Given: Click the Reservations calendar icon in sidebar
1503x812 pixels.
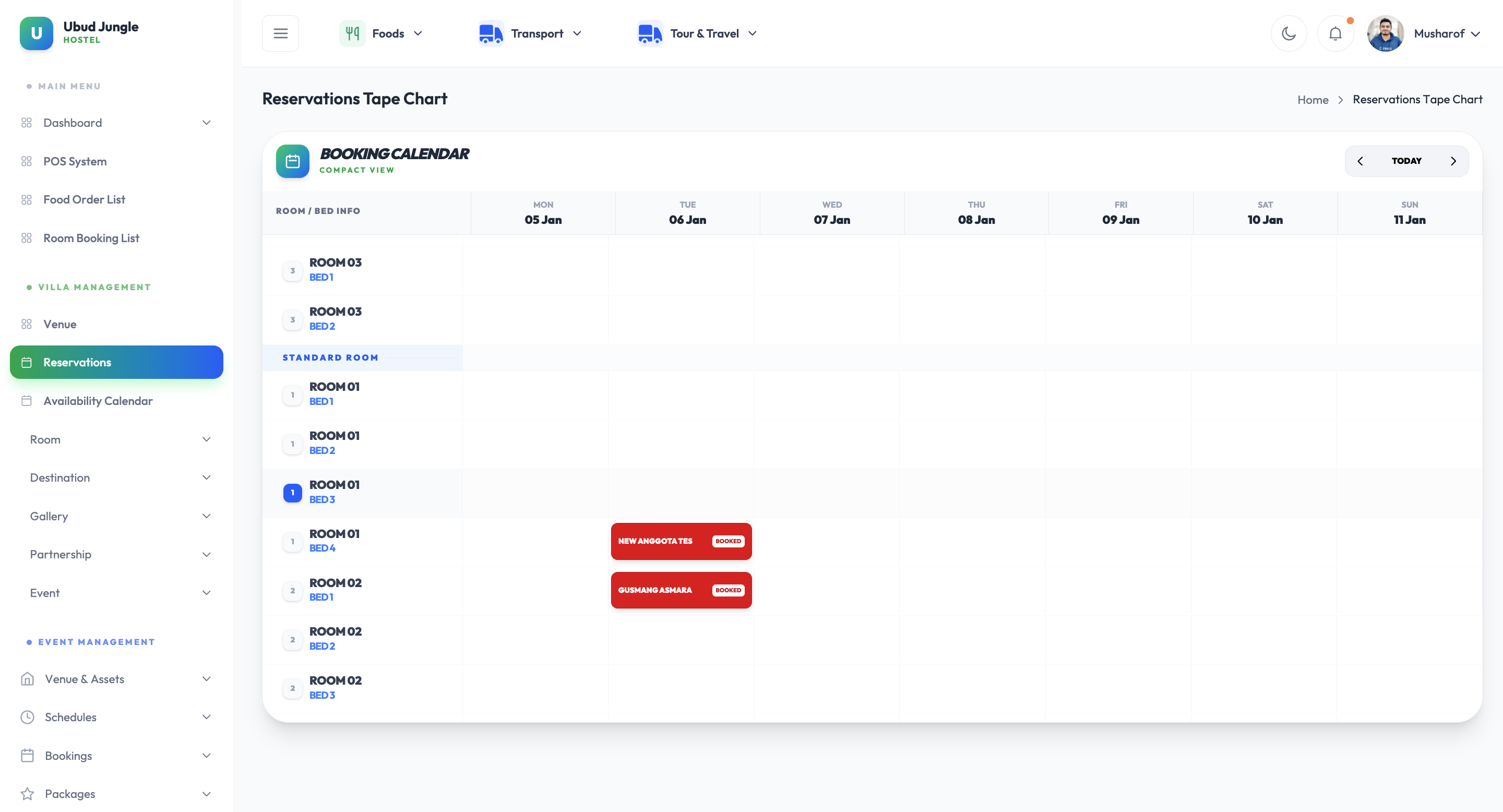Looking at the screenshot, I should (26, 362).
